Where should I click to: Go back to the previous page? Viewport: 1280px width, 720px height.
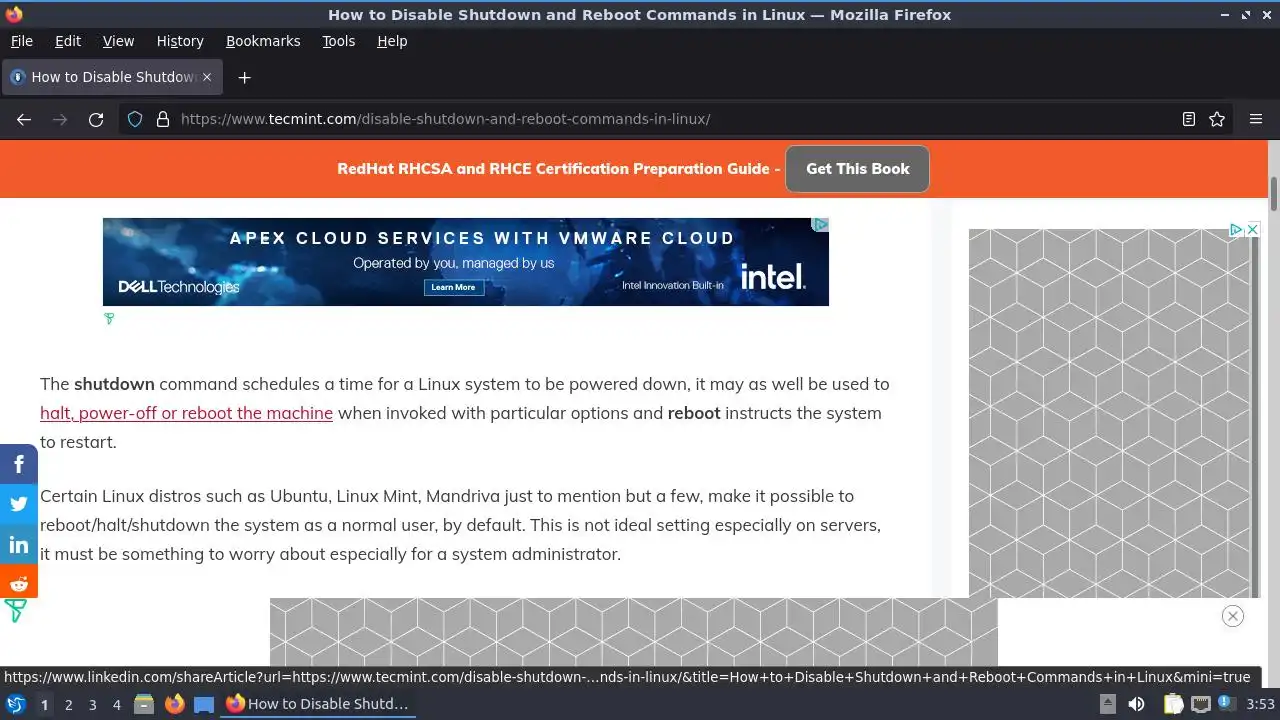click(24, 119)
